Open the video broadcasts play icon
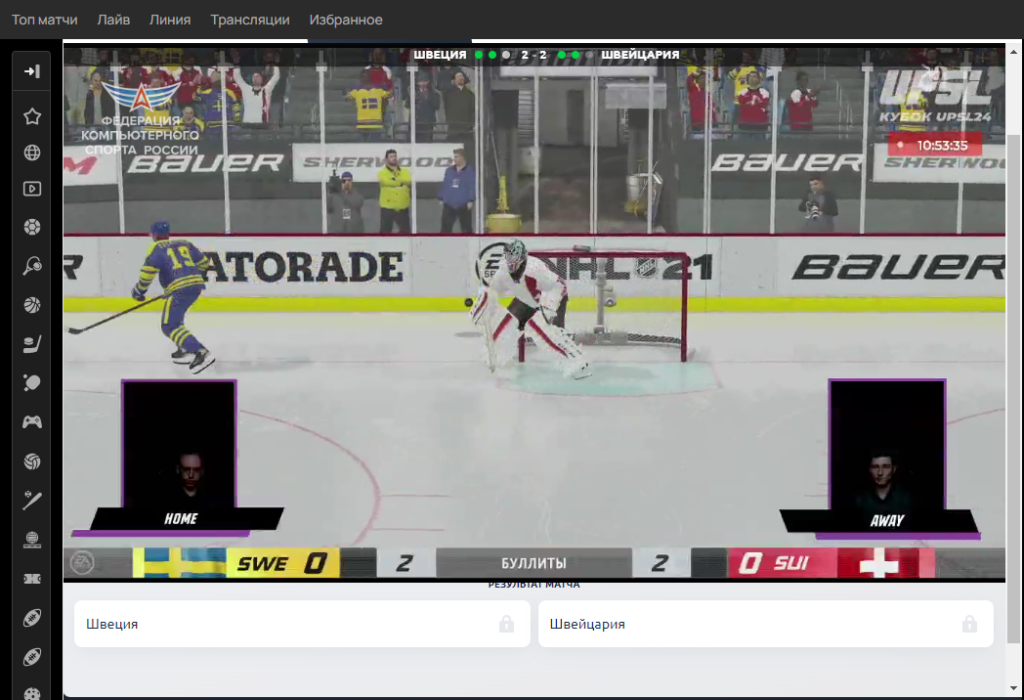The height and width of the screenshot is (700, 1024). click(x=32, y=189)
